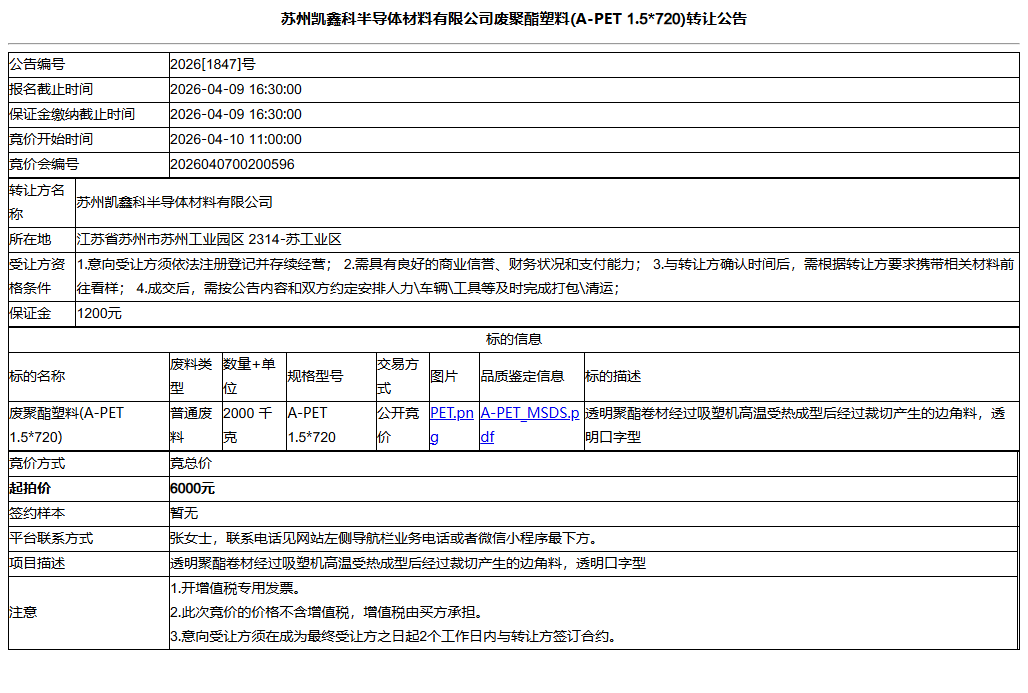1028x693 pixels.
Task: Click the 公告编号 label
Action: coord(37,64)
